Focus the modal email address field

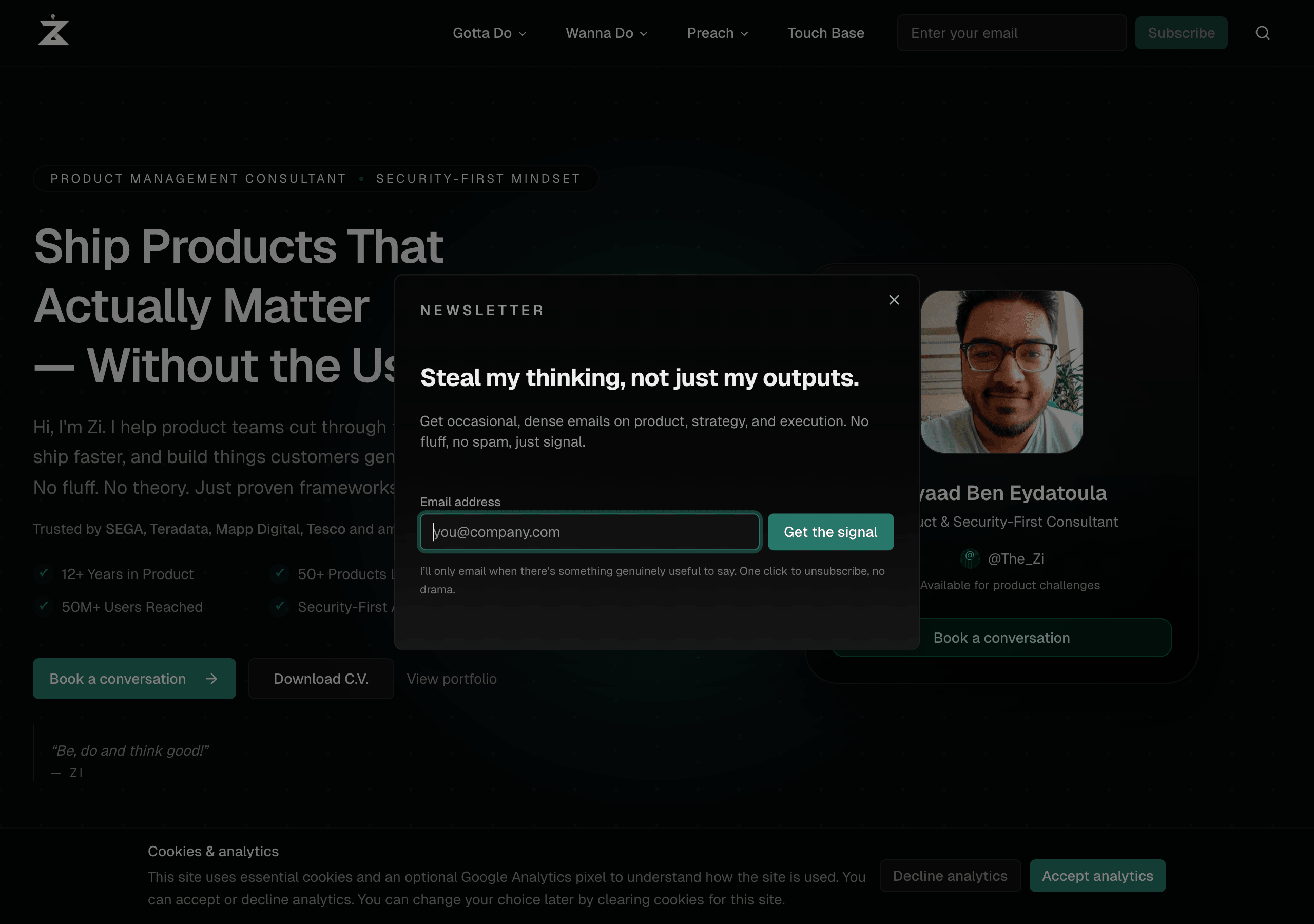tap(589, 532)
